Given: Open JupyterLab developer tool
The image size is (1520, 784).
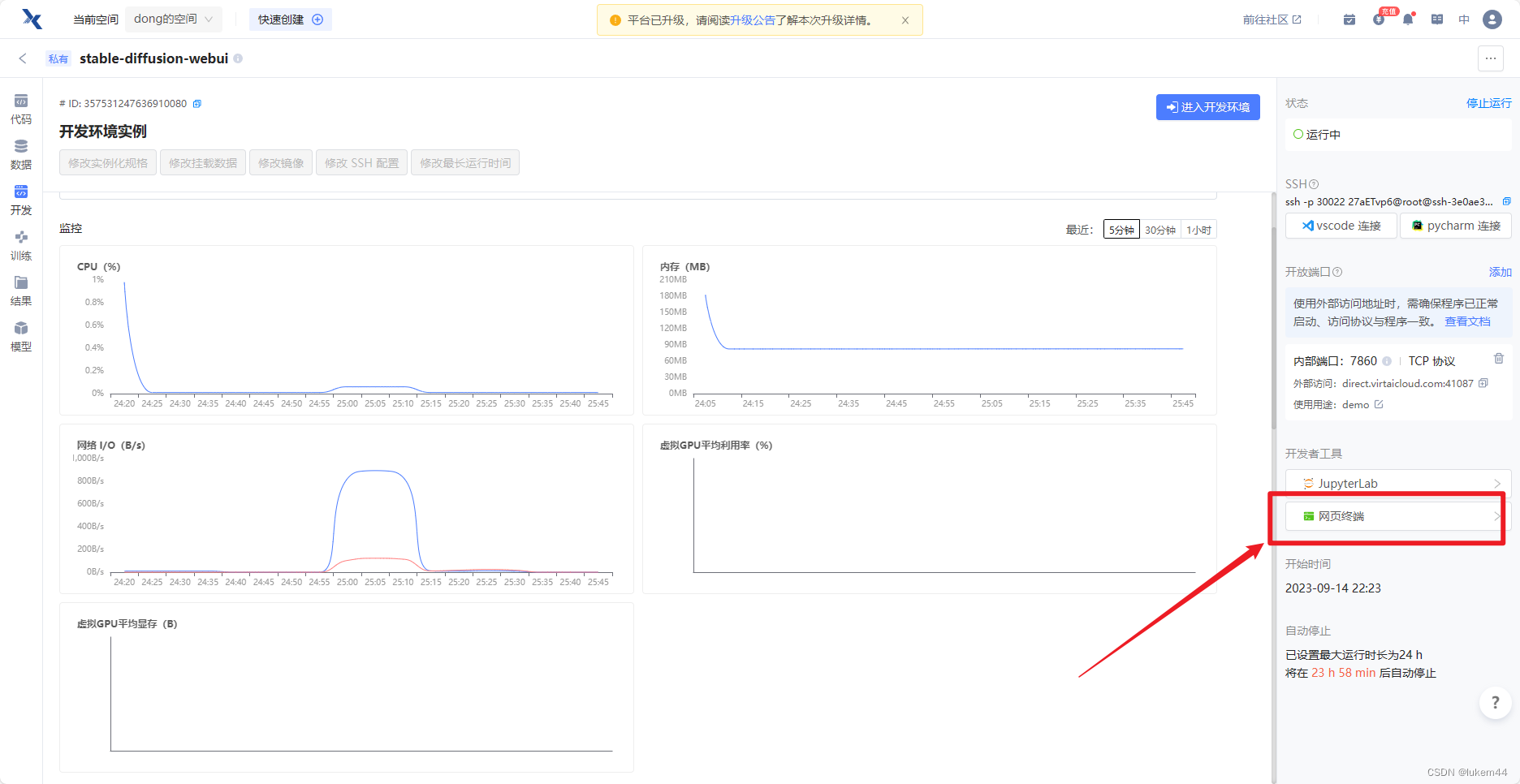Looking at the screenshot, I should point(1398,483).
